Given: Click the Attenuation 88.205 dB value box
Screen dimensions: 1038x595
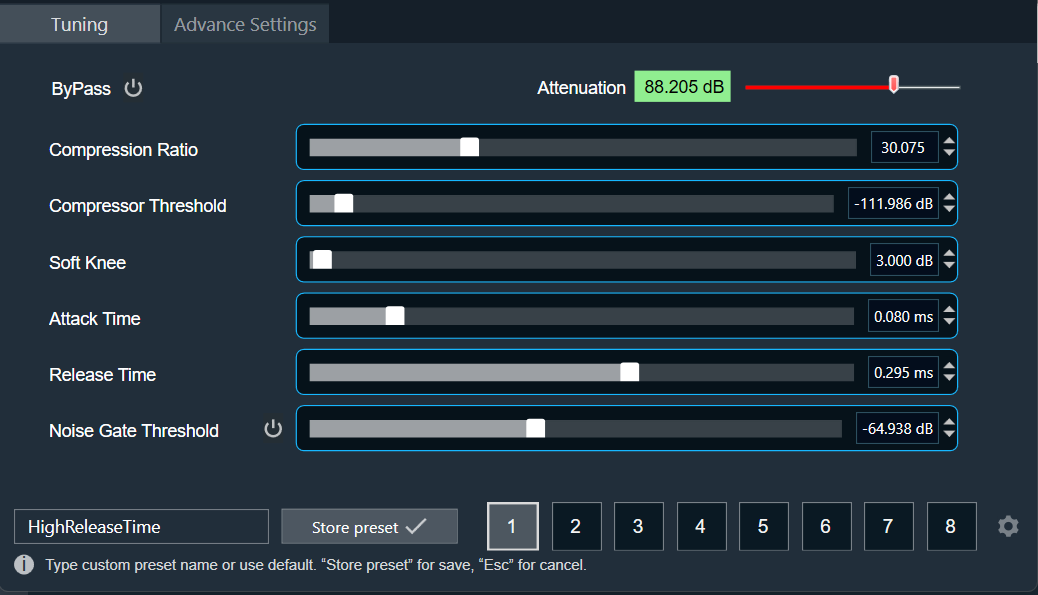Looking at the screenshot, I should click(x=683, y=87).
